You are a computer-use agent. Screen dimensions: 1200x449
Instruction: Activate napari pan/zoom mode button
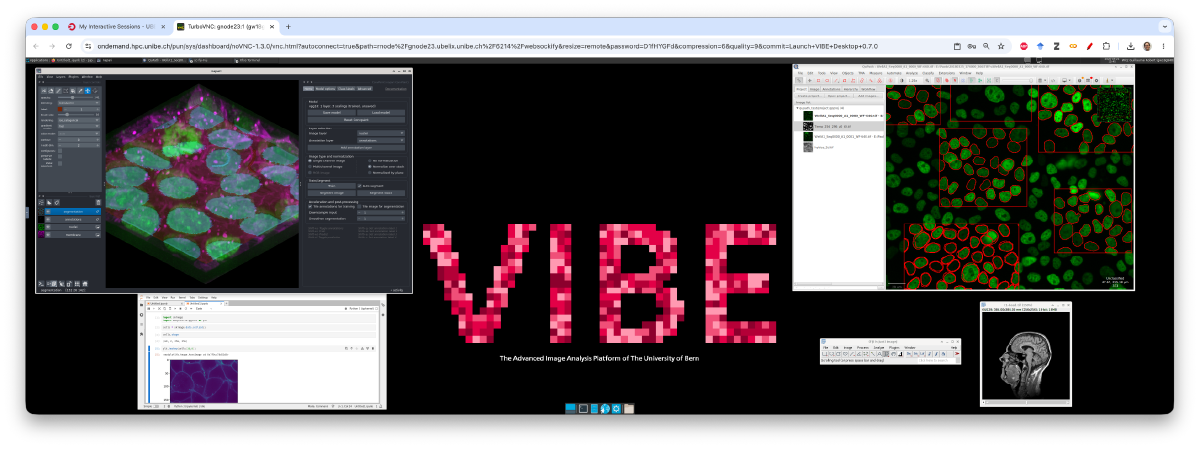[87, 90]
